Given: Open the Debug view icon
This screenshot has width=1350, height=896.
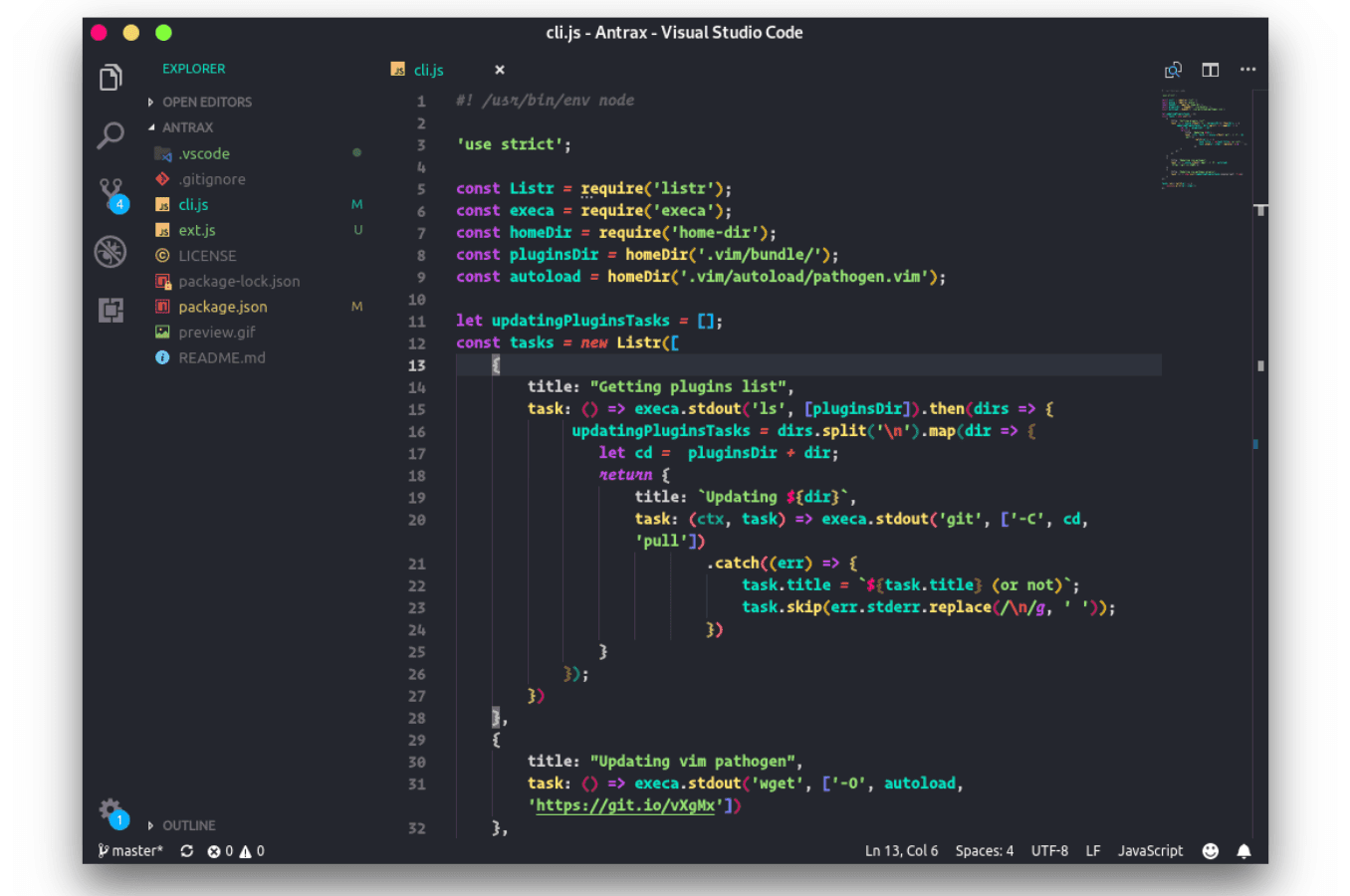Looking at the screenshot, I should coord(111,252).
